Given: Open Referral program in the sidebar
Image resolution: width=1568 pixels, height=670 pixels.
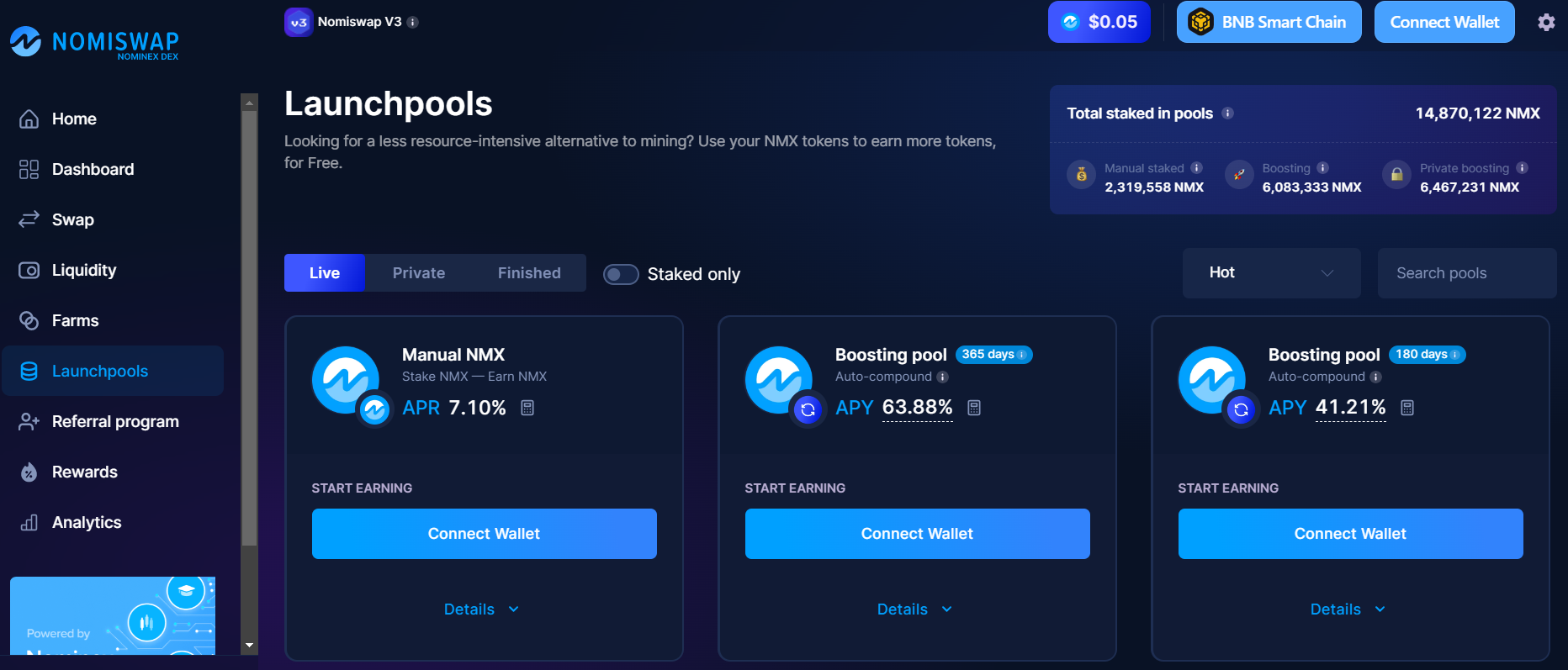Looking at the screenshot, I should [113, 421].
